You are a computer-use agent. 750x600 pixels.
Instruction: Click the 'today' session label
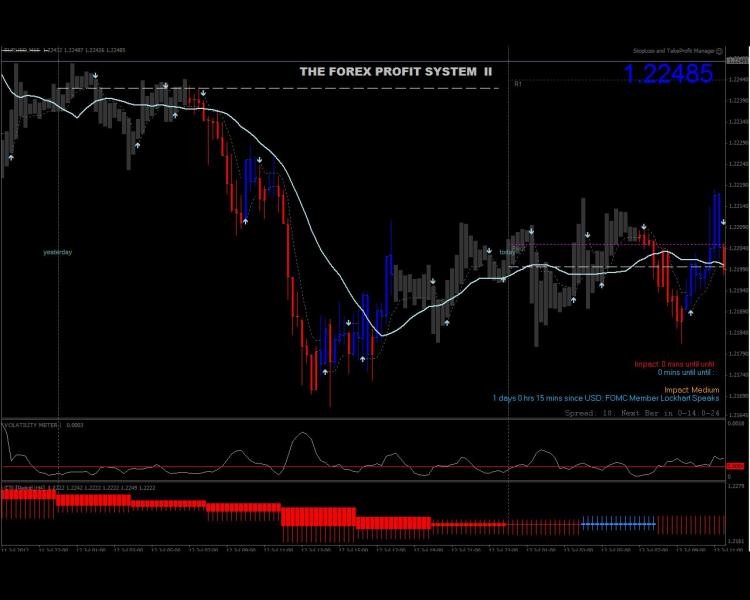tap(507, 252)
